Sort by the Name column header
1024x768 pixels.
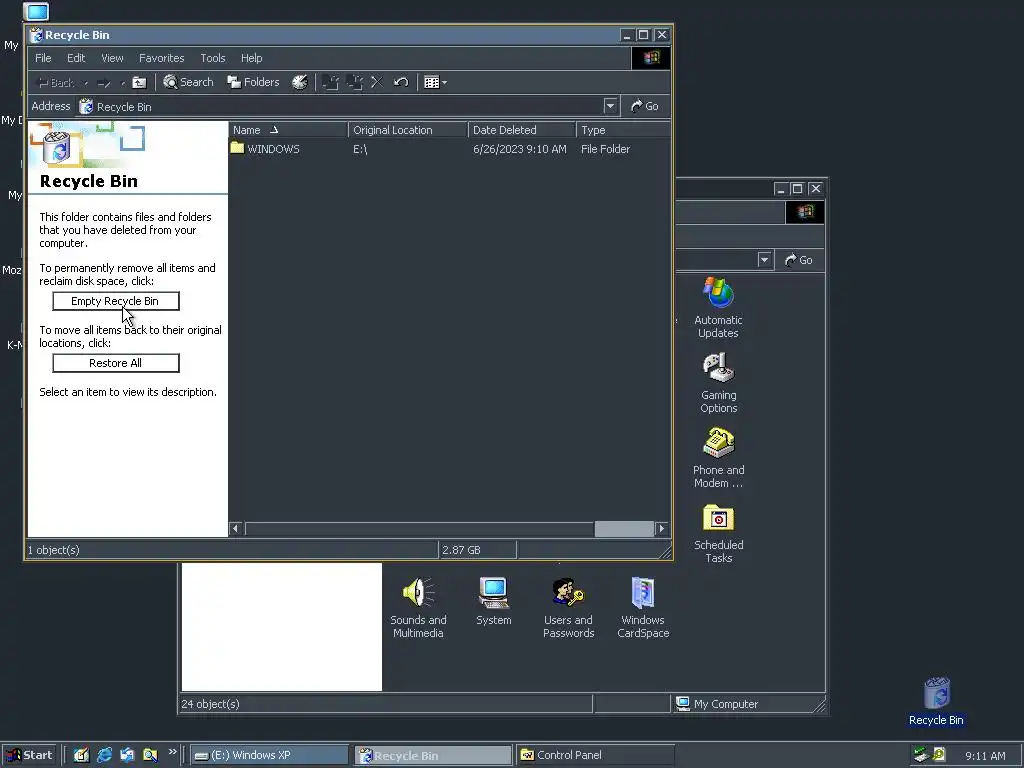tap(287, 130)
